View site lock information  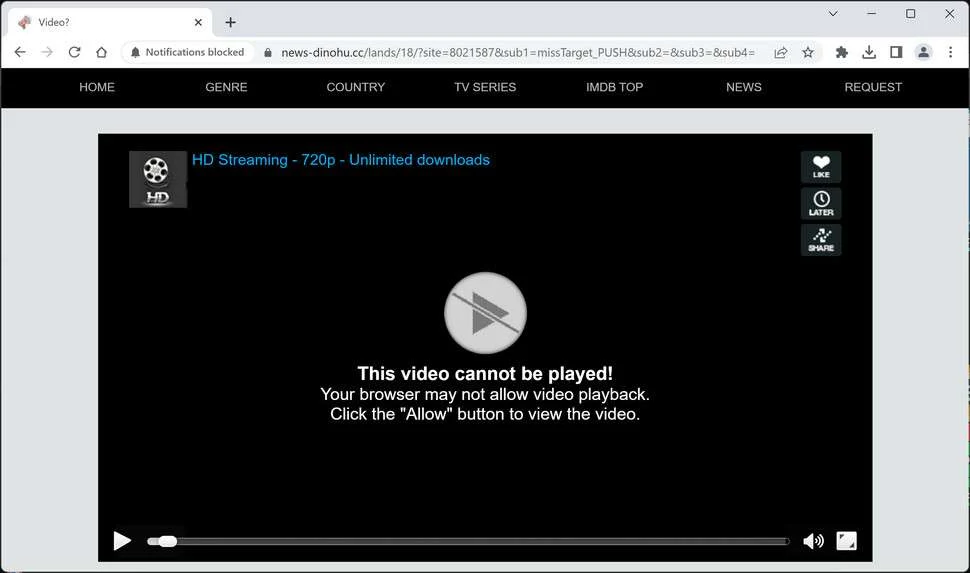[268, 53]
